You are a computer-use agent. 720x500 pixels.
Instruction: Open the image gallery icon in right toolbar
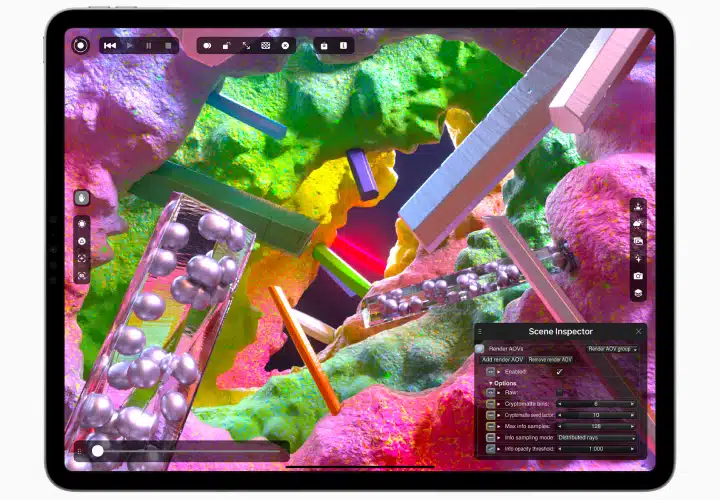coord(638,241)
